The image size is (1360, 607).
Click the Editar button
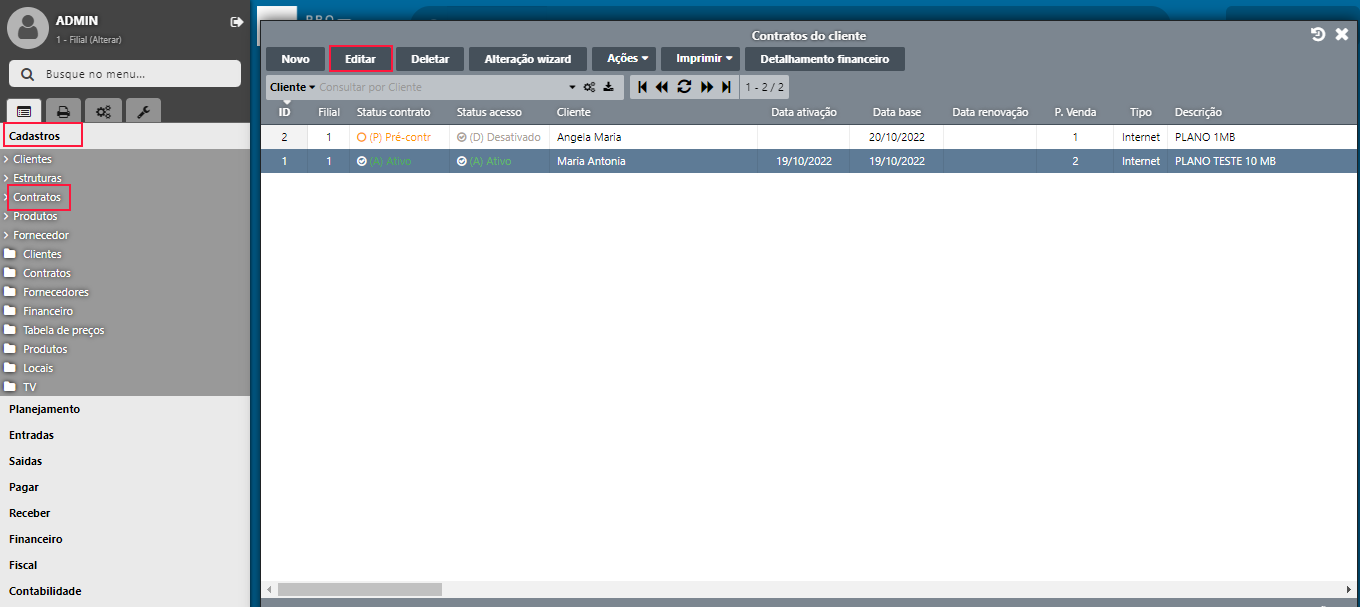[x=360, y=59]
